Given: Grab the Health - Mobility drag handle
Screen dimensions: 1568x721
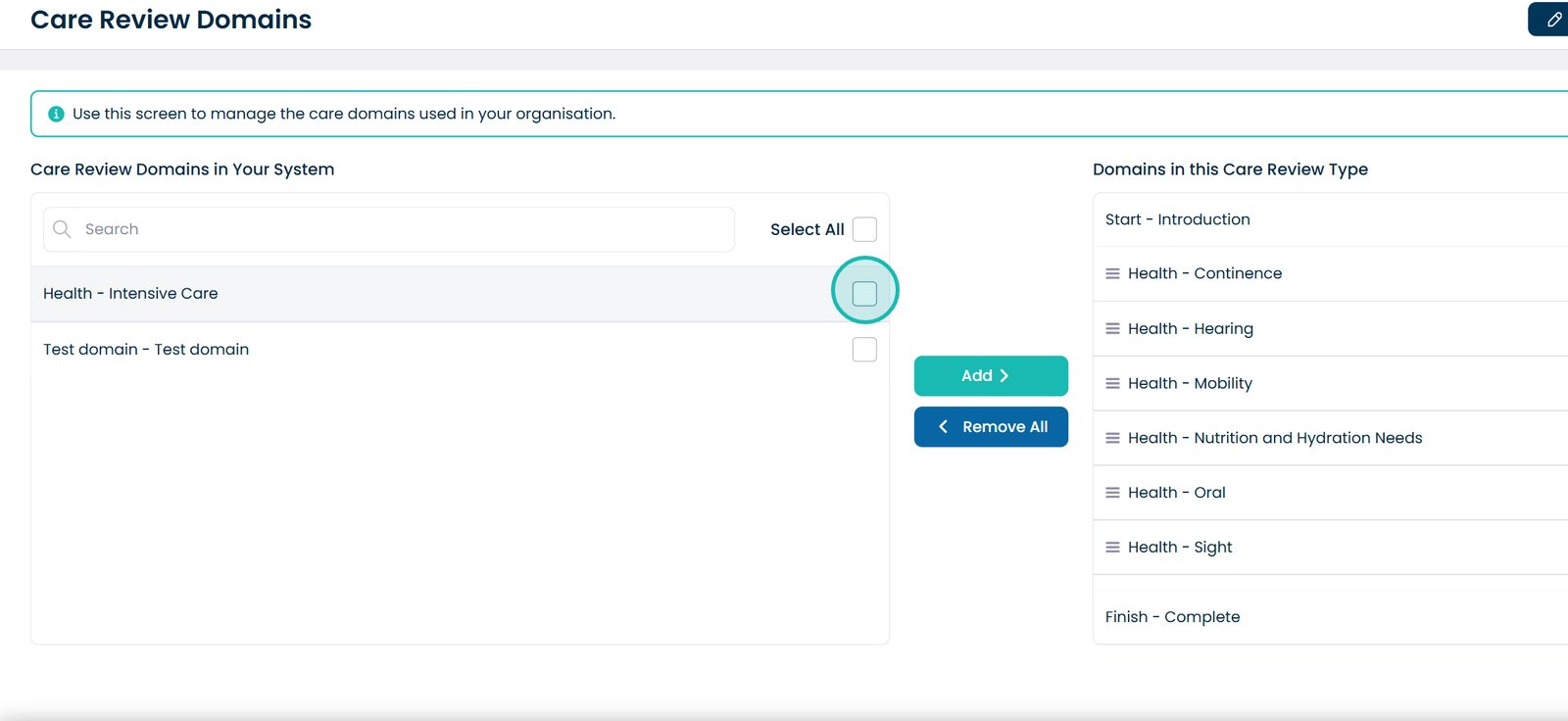Looking at the screenshot, I should click(x=1112, y=384).
